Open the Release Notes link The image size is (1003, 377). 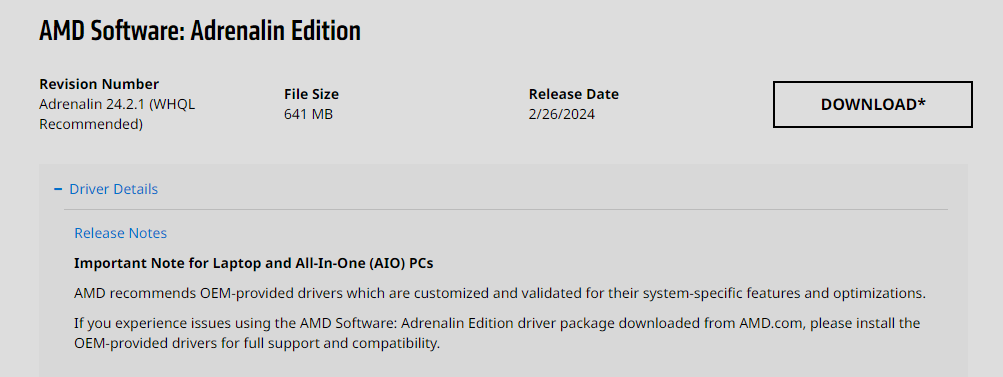[120, 233]
